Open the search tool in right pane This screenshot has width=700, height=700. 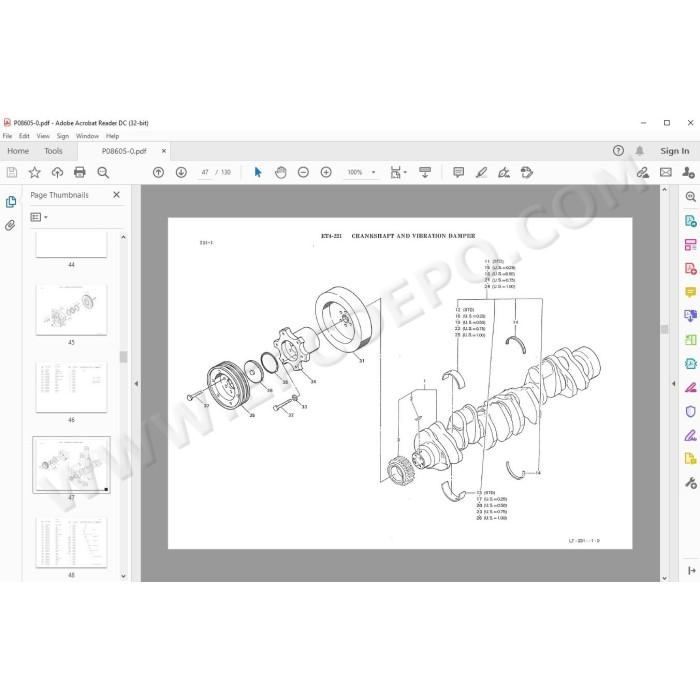(690, 196)
